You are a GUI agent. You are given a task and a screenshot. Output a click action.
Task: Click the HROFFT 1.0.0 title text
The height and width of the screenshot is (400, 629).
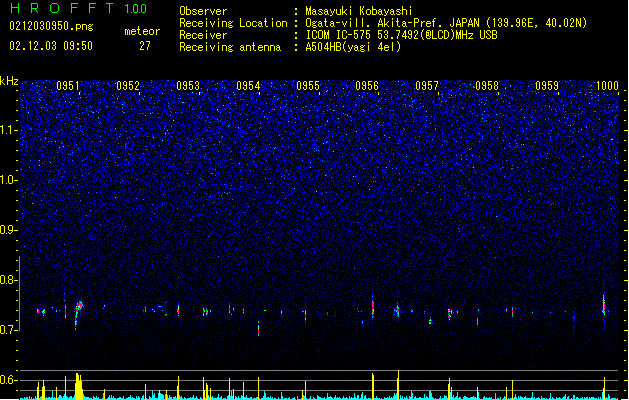pyautogui.click(x=78, y=8)
